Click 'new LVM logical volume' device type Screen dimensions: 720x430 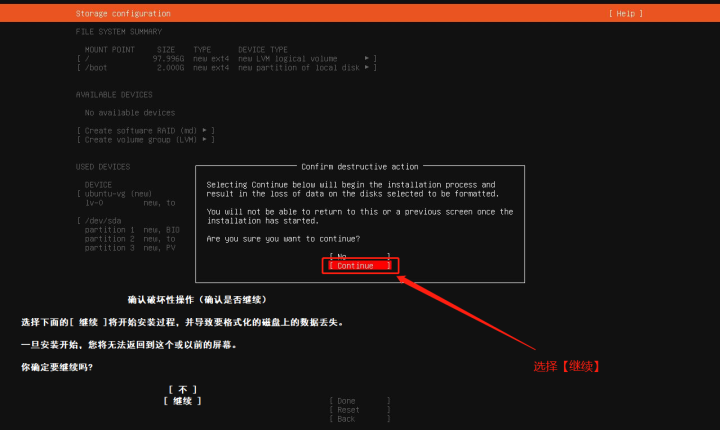pyautogui.click(x=287, y=59)
